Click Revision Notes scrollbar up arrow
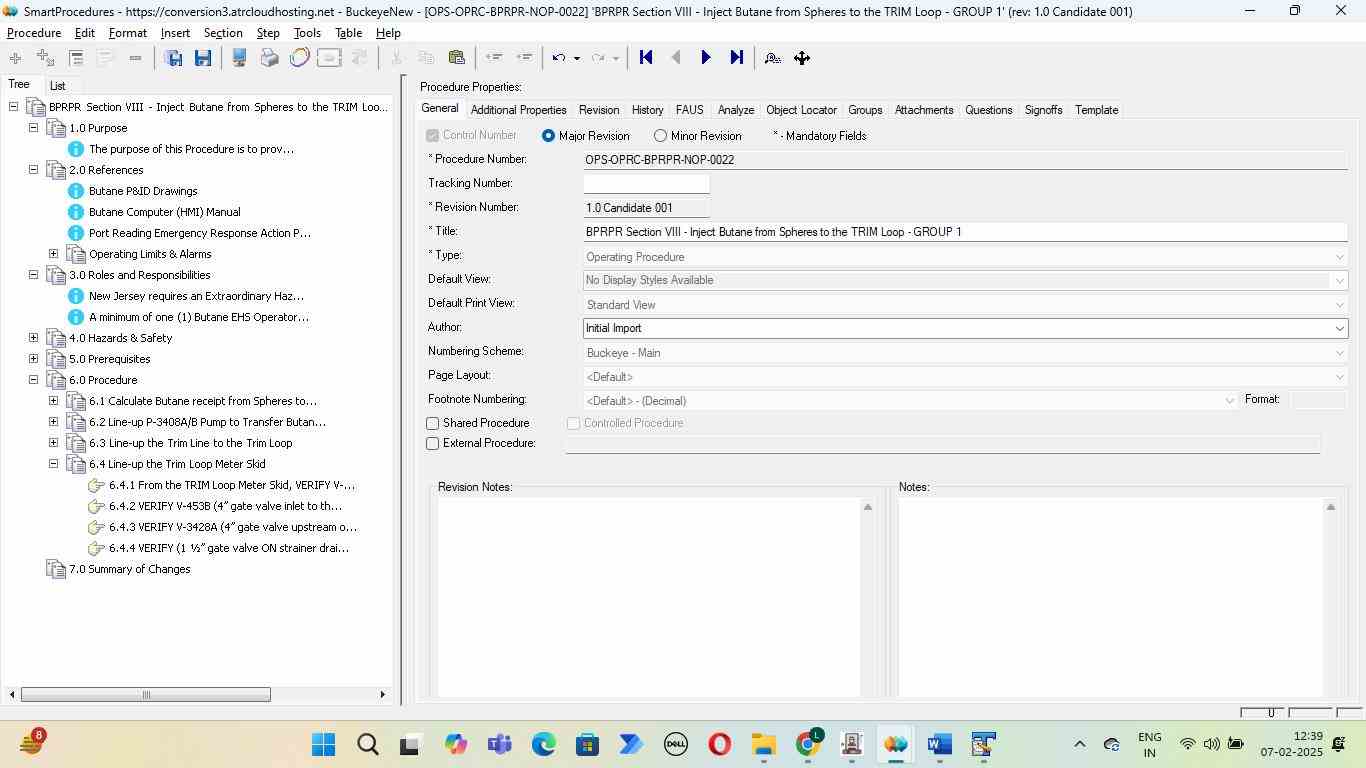This screenshot has width=1366, height=768. point(868,507)
